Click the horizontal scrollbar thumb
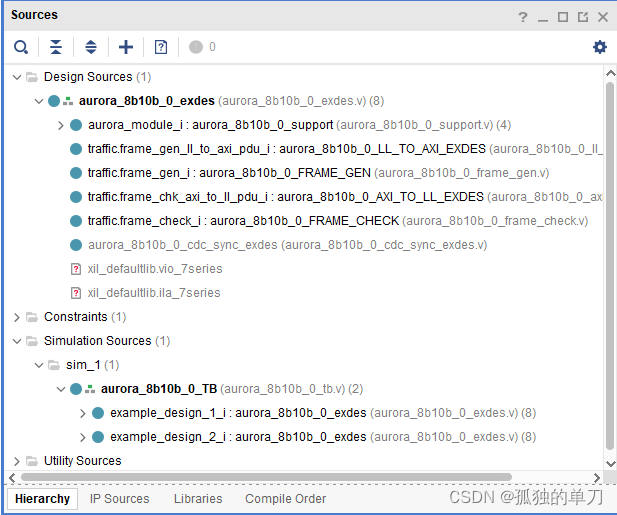 click(266, 477)
